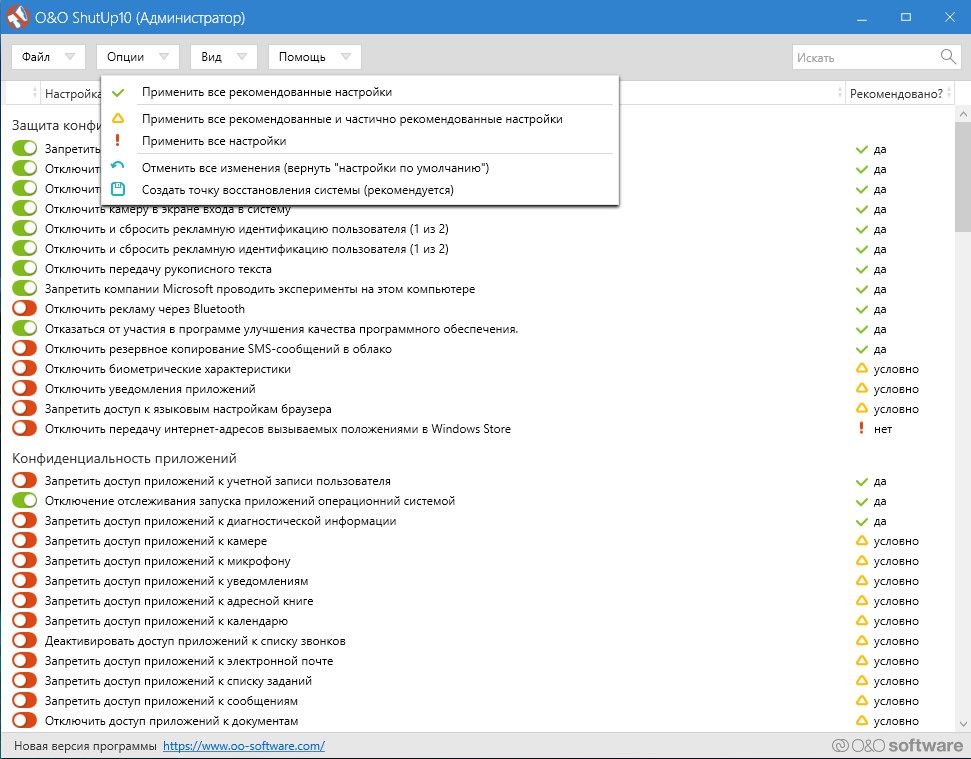The image size is (971, 759).
Task: Expand the 'Вид' dropdown menu
Action: pos(223,57)
